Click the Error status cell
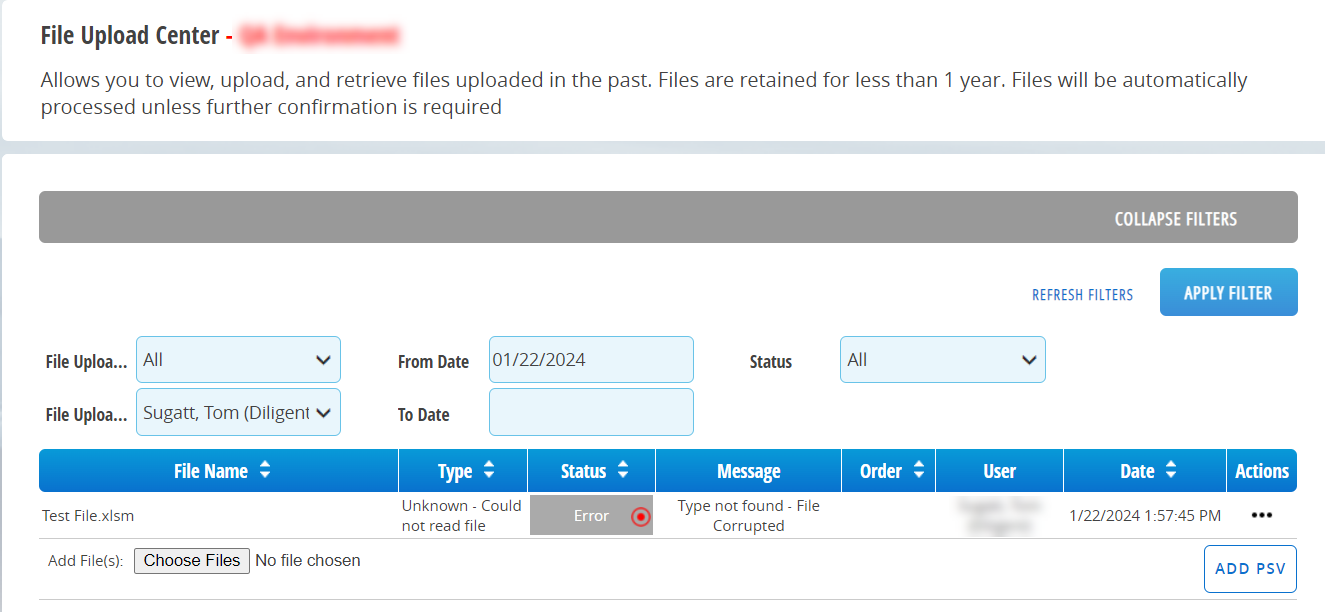This screenshot has height=612, width=1325. tap(591, 516)
